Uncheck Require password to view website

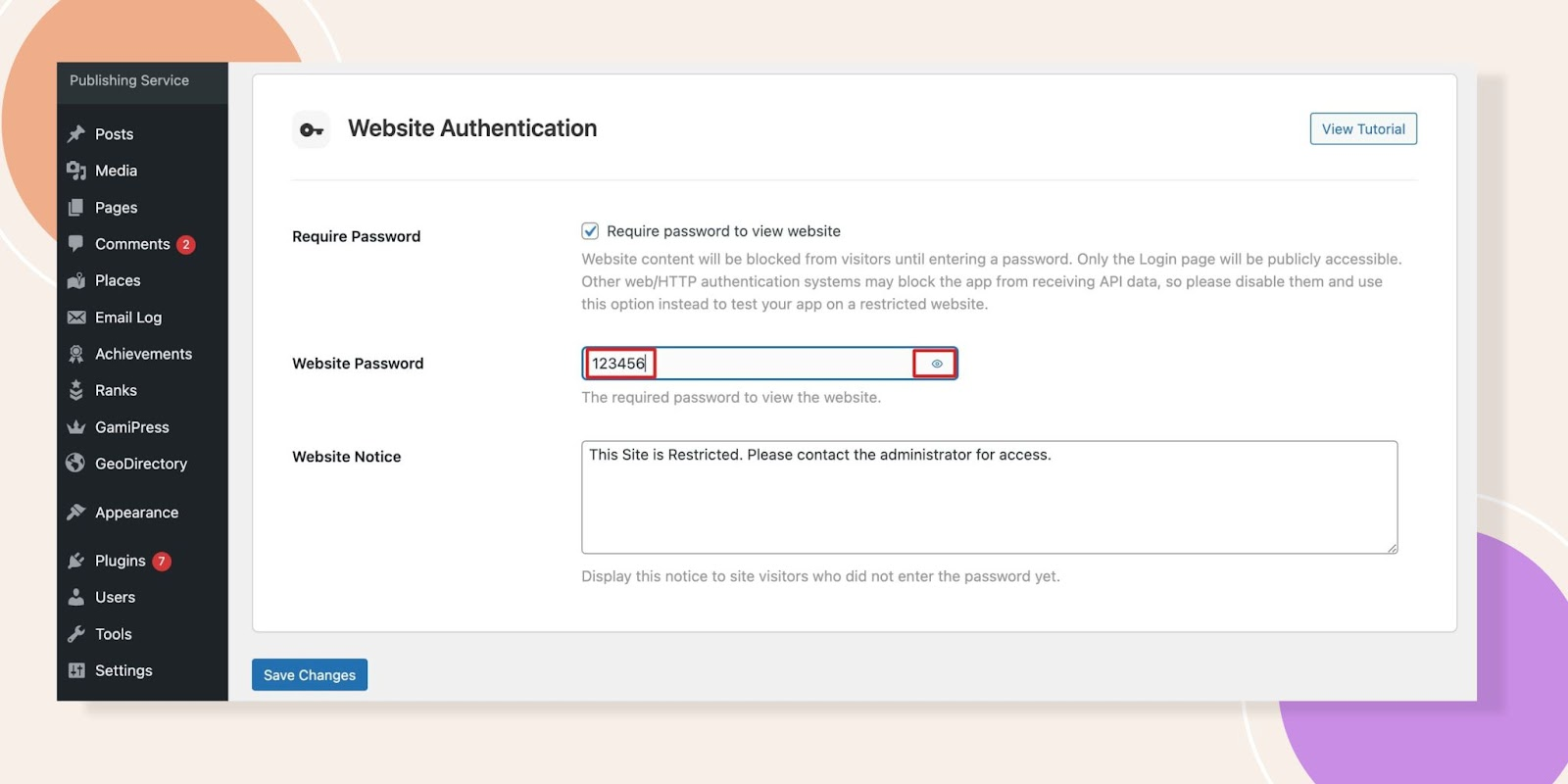pyautogui.click(x=590, y=231)
